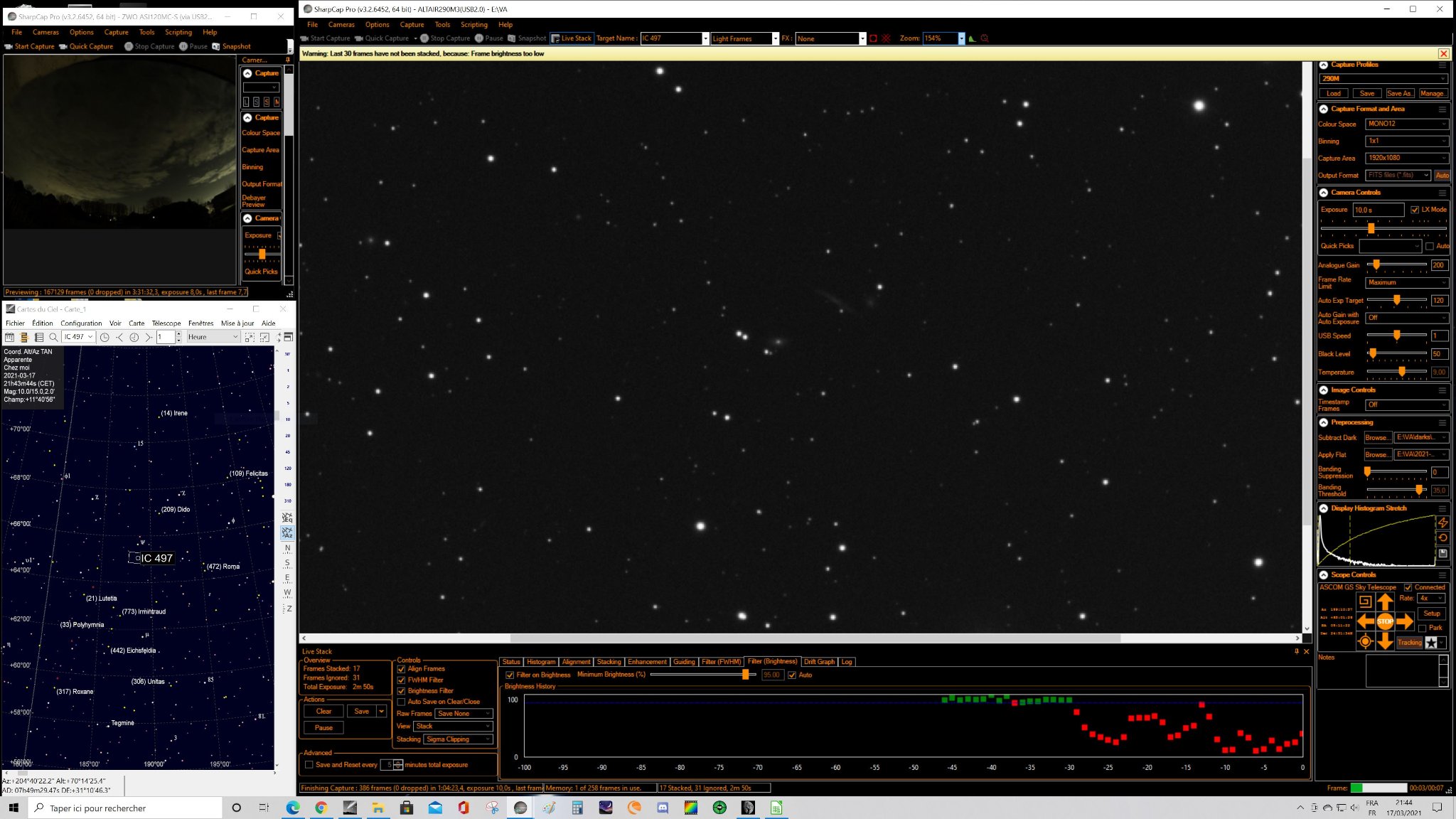Click Pause button in Live Stack actions
Viewport: 1456px width, 819px height.
323,728
